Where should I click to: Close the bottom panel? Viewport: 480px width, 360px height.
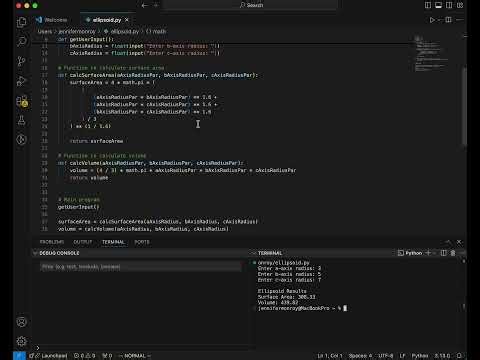459,242
